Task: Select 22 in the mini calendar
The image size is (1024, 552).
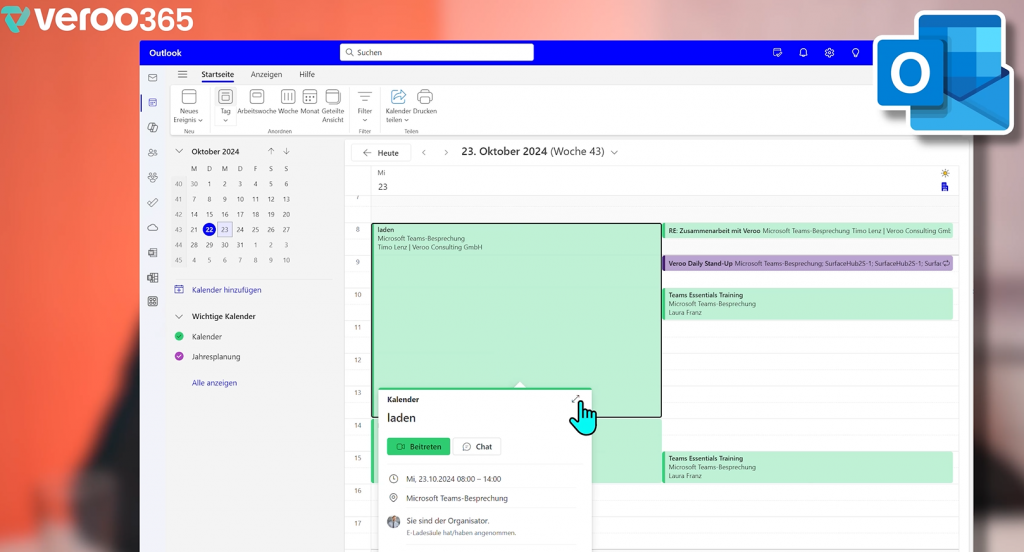Action: tap(209, 229)
